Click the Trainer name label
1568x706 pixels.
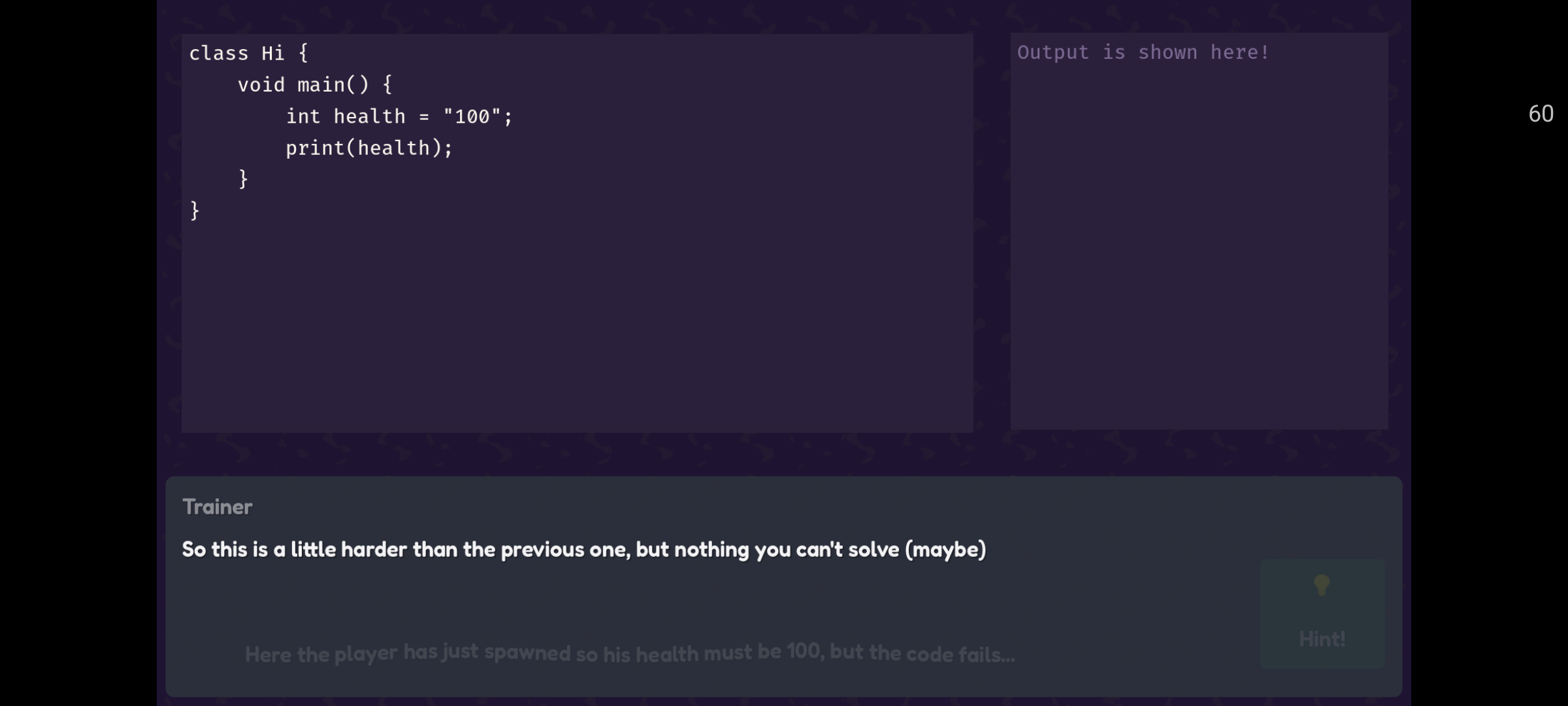[218, 507]
